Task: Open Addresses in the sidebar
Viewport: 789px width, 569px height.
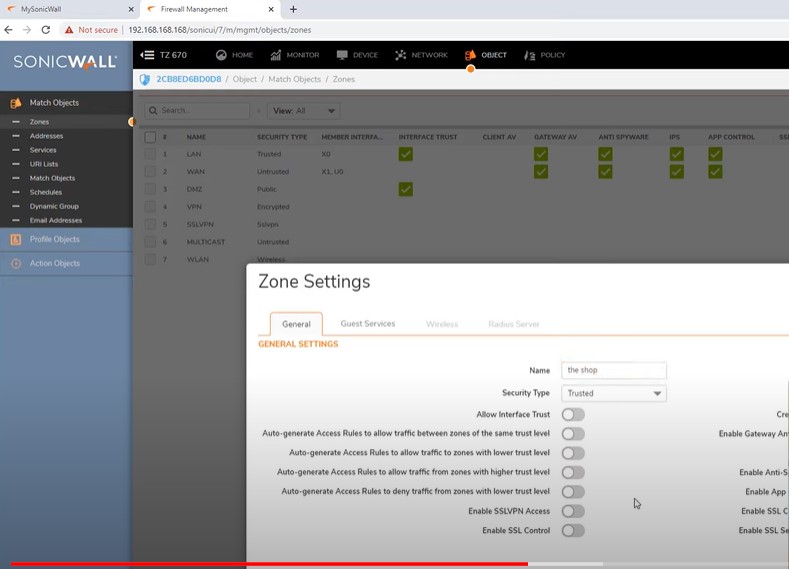Action: coord(46,136)
